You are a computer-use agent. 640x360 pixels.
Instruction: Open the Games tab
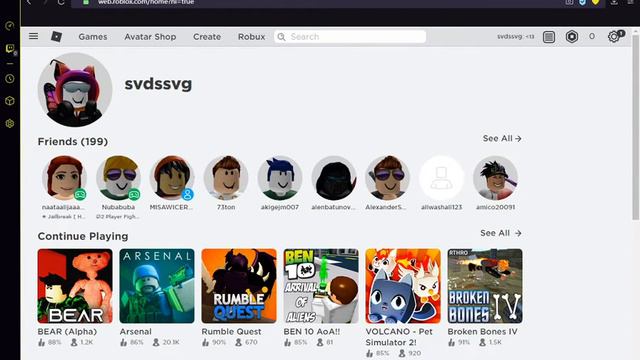tap(93, 37)
